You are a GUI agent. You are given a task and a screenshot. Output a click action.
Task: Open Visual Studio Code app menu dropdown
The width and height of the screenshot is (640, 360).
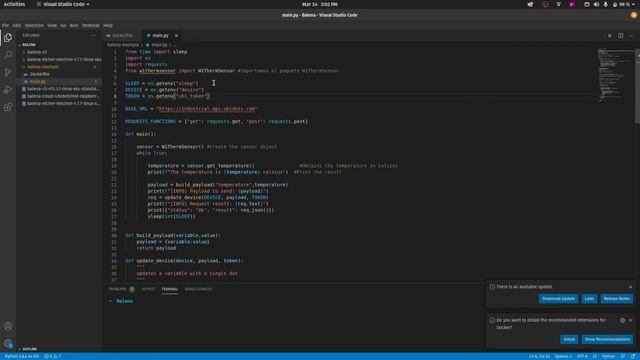(x=63, y=4)
